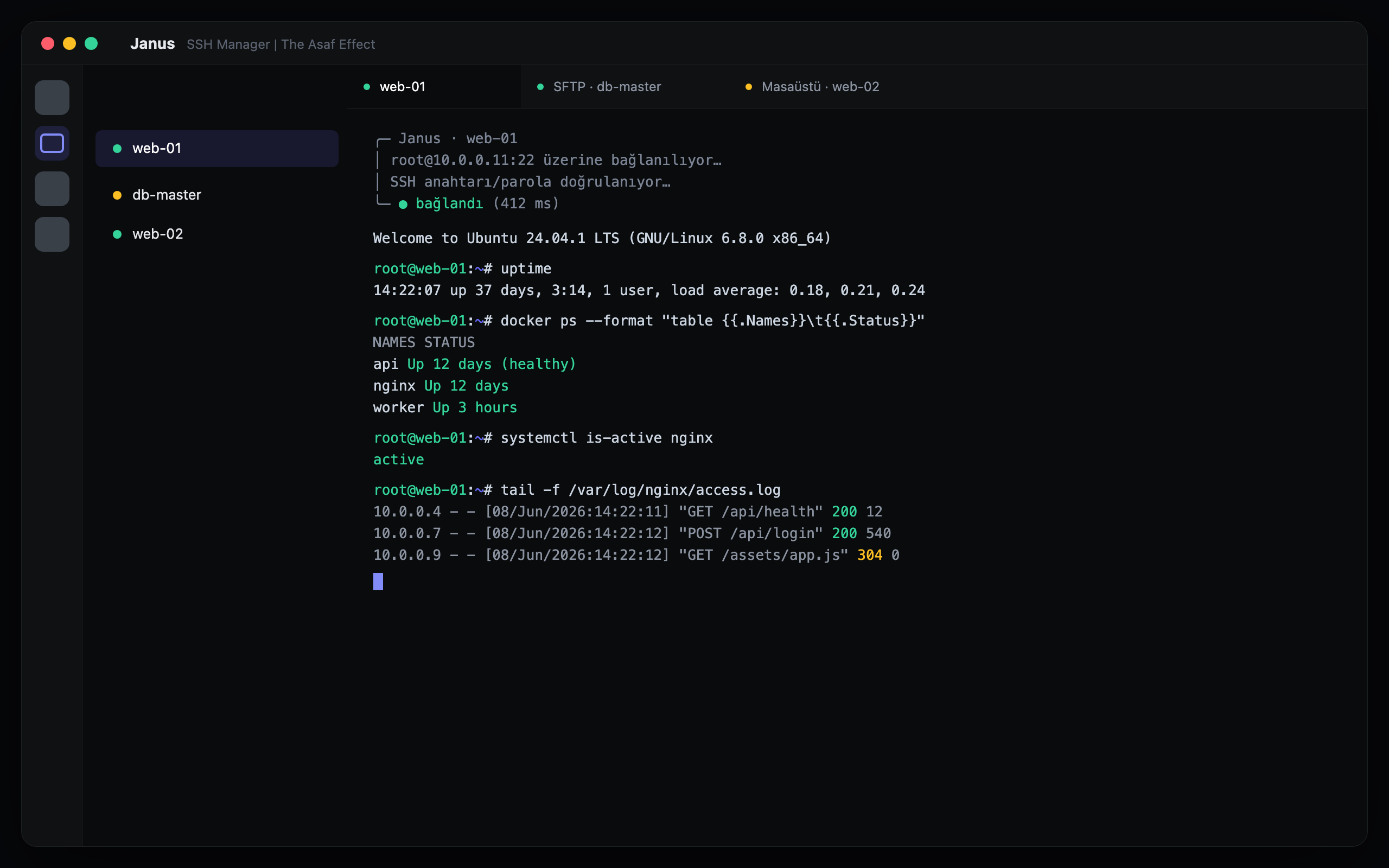The width and height of the screenshot is (1389, 868).
Task: Click the "SSH anahtarı/parola doğrulanıyor" line
Action: point(530,182)
